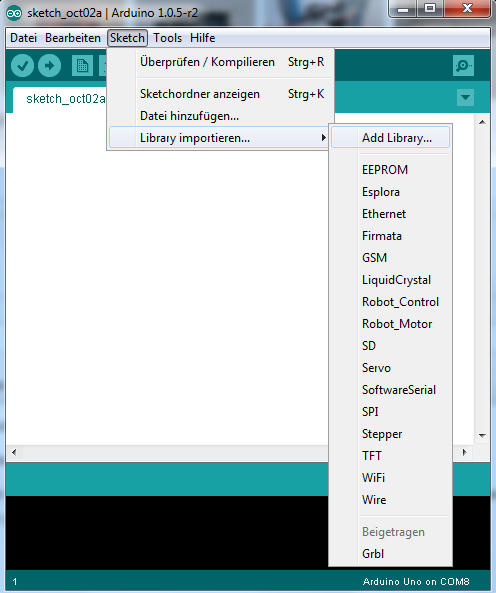The height and width of the screenshot is (593, 496).
Task: Import the GSM library
Action: pyautogui.click(x=391, y=258)
